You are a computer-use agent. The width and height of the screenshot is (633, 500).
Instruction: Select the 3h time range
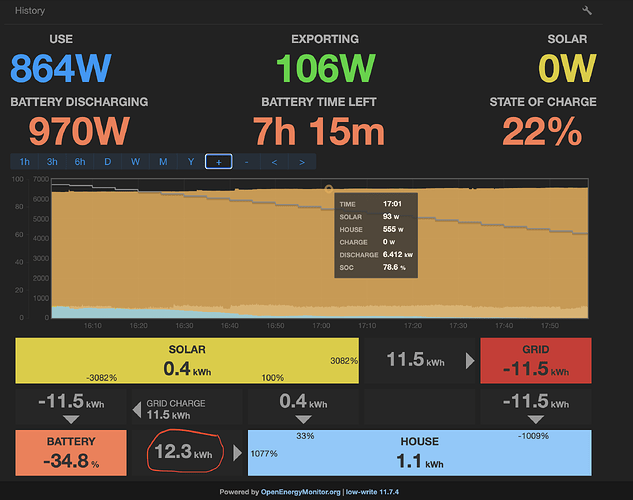point(52,161)
